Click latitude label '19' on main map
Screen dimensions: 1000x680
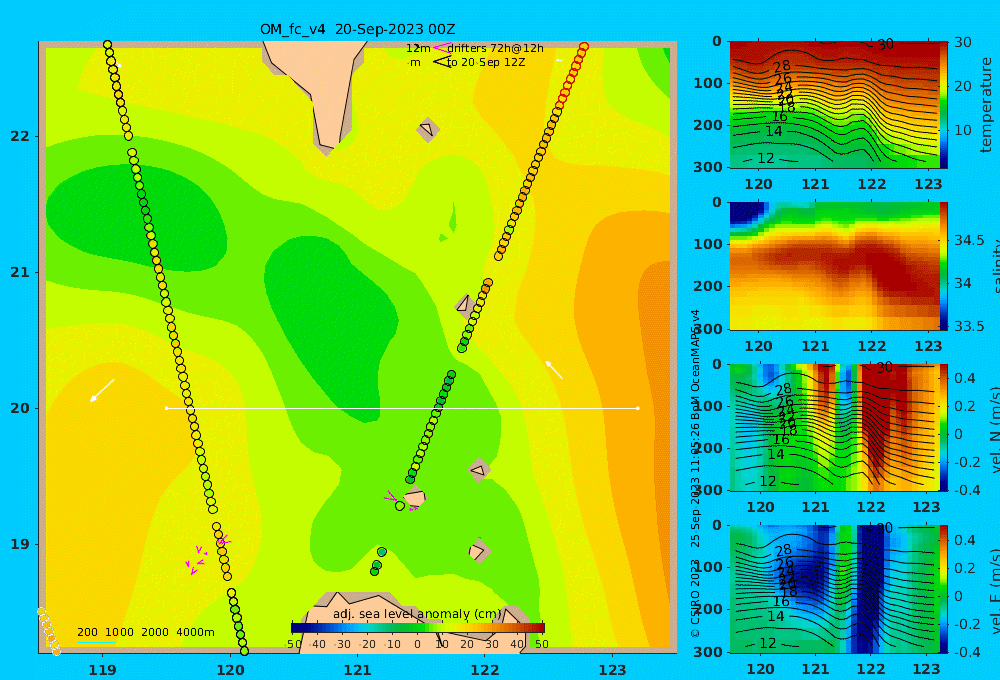(20, 544)
